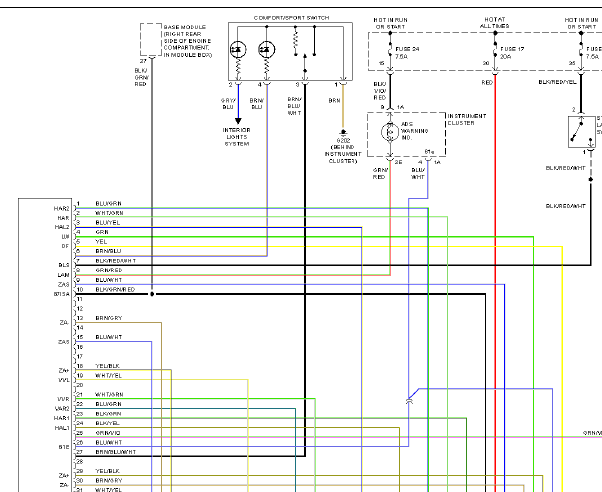Viewport: 602px width, 492px height.
Task: Click the BRN wire label under switch pin 1
Action: [334, 100]
